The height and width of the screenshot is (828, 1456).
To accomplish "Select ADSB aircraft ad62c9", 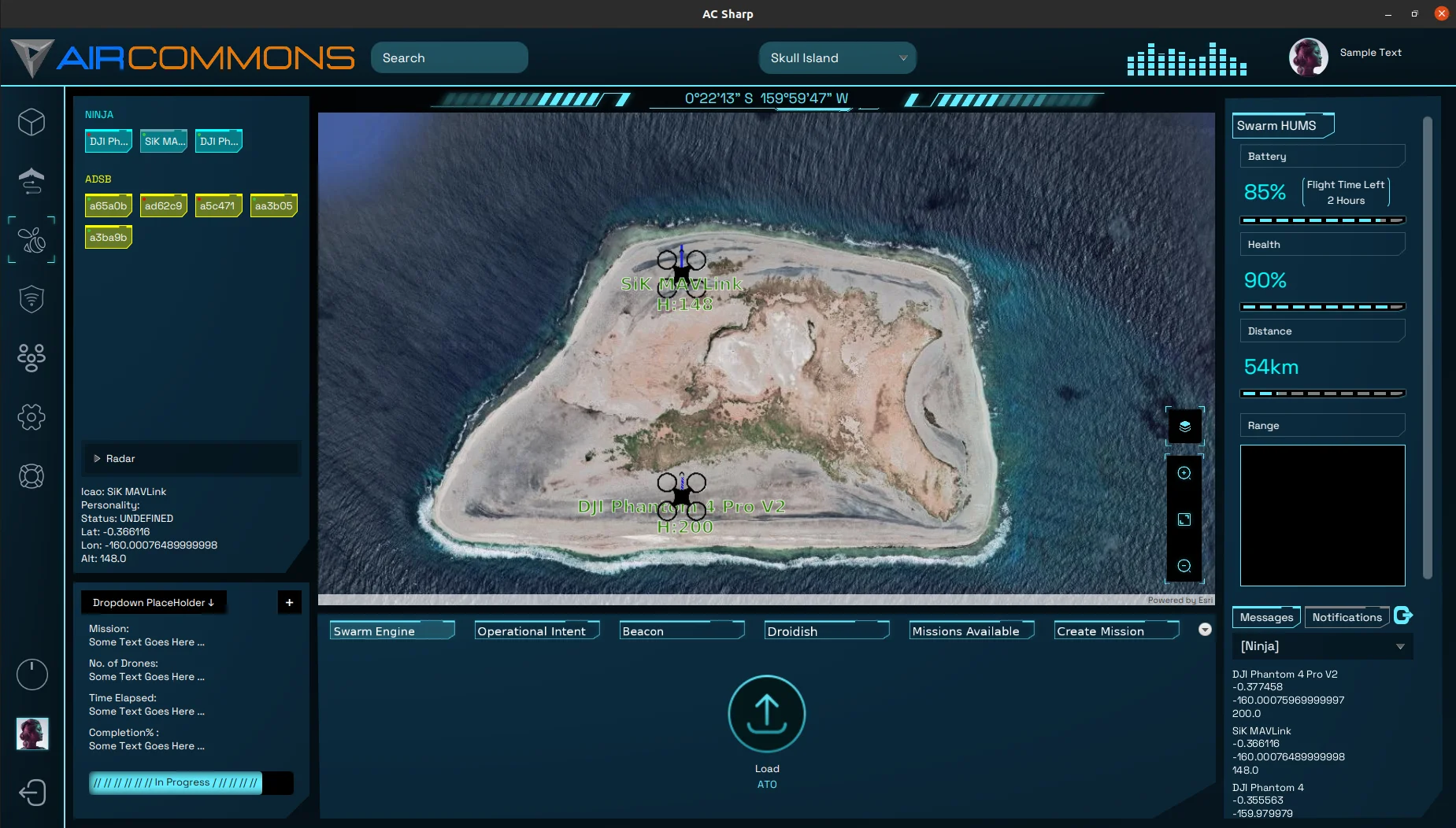I will point(164,205).
